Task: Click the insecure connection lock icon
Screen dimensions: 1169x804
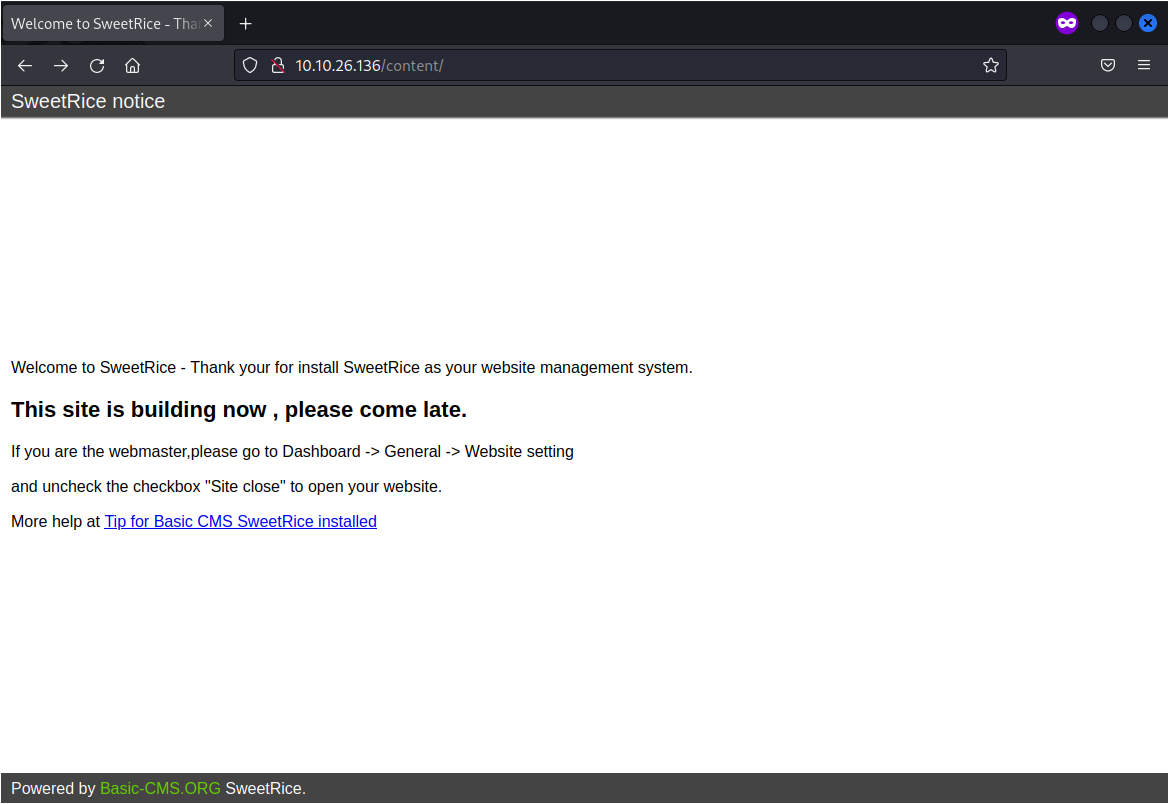Action: point(277,65)
